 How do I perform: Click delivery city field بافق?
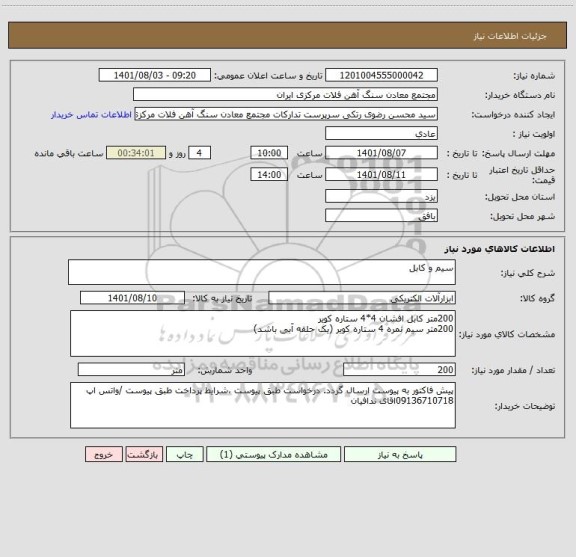[x=381, y=216]
